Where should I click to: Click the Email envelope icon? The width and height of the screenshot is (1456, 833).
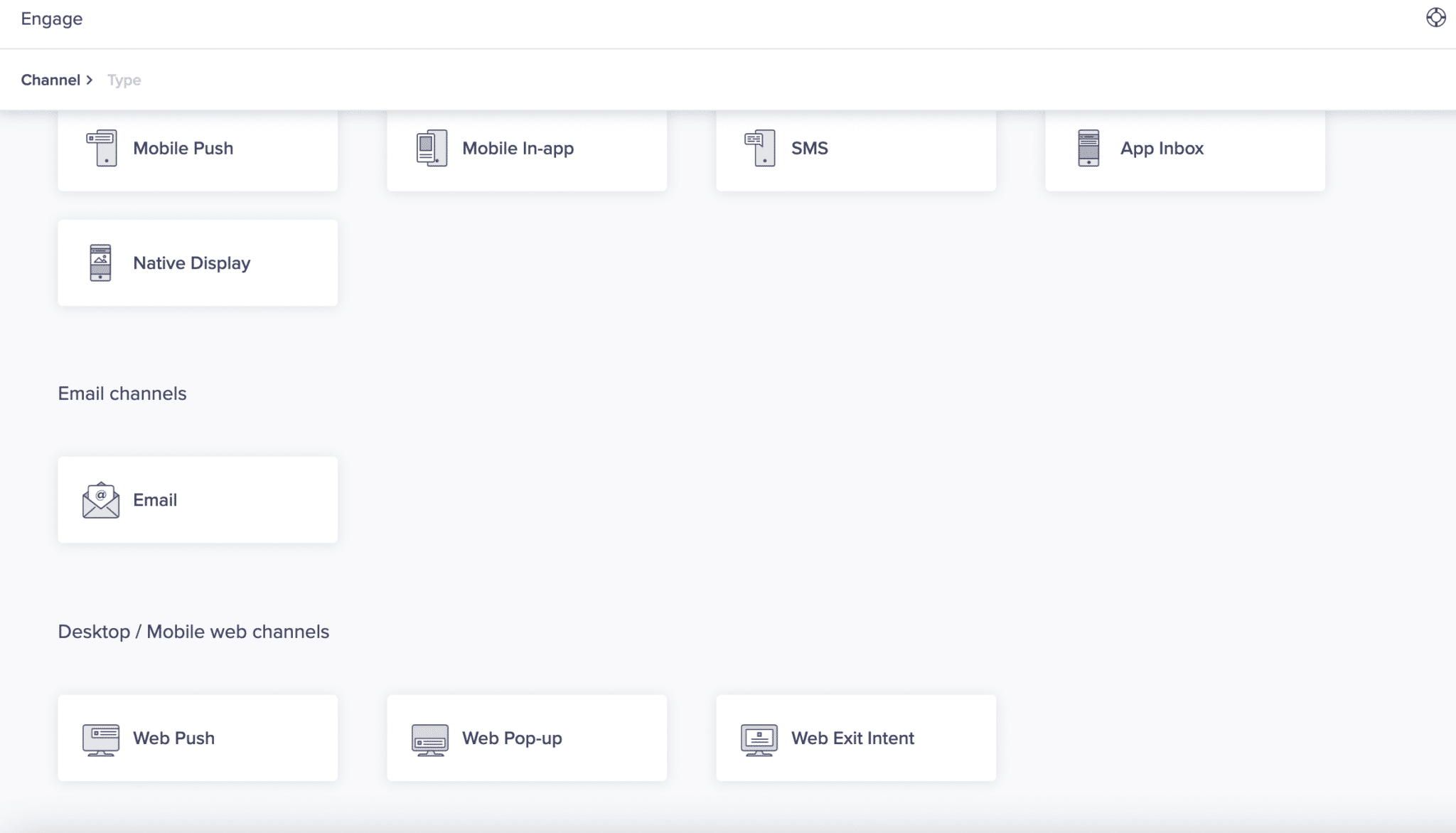coord(100,499)
